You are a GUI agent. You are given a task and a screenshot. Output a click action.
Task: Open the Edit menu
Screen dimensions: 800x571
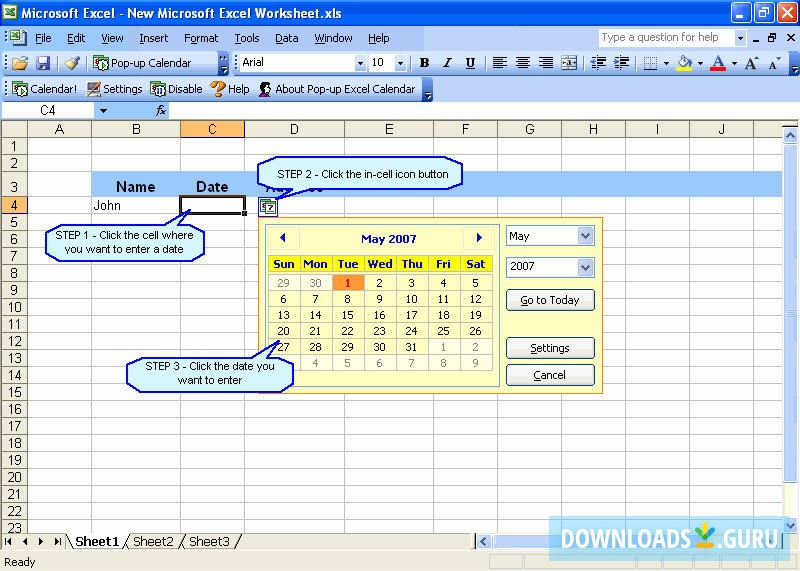tap(76, 38)
